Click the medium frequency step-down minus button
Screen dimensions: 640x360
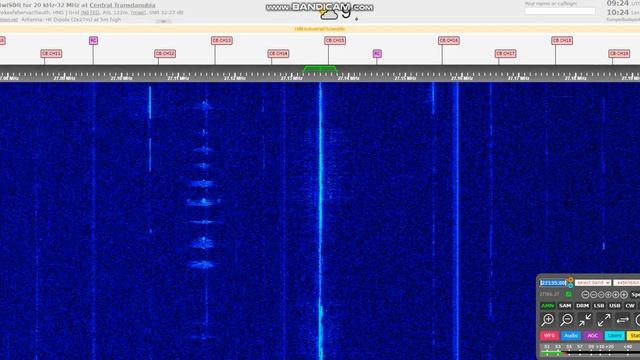point(593,294)
